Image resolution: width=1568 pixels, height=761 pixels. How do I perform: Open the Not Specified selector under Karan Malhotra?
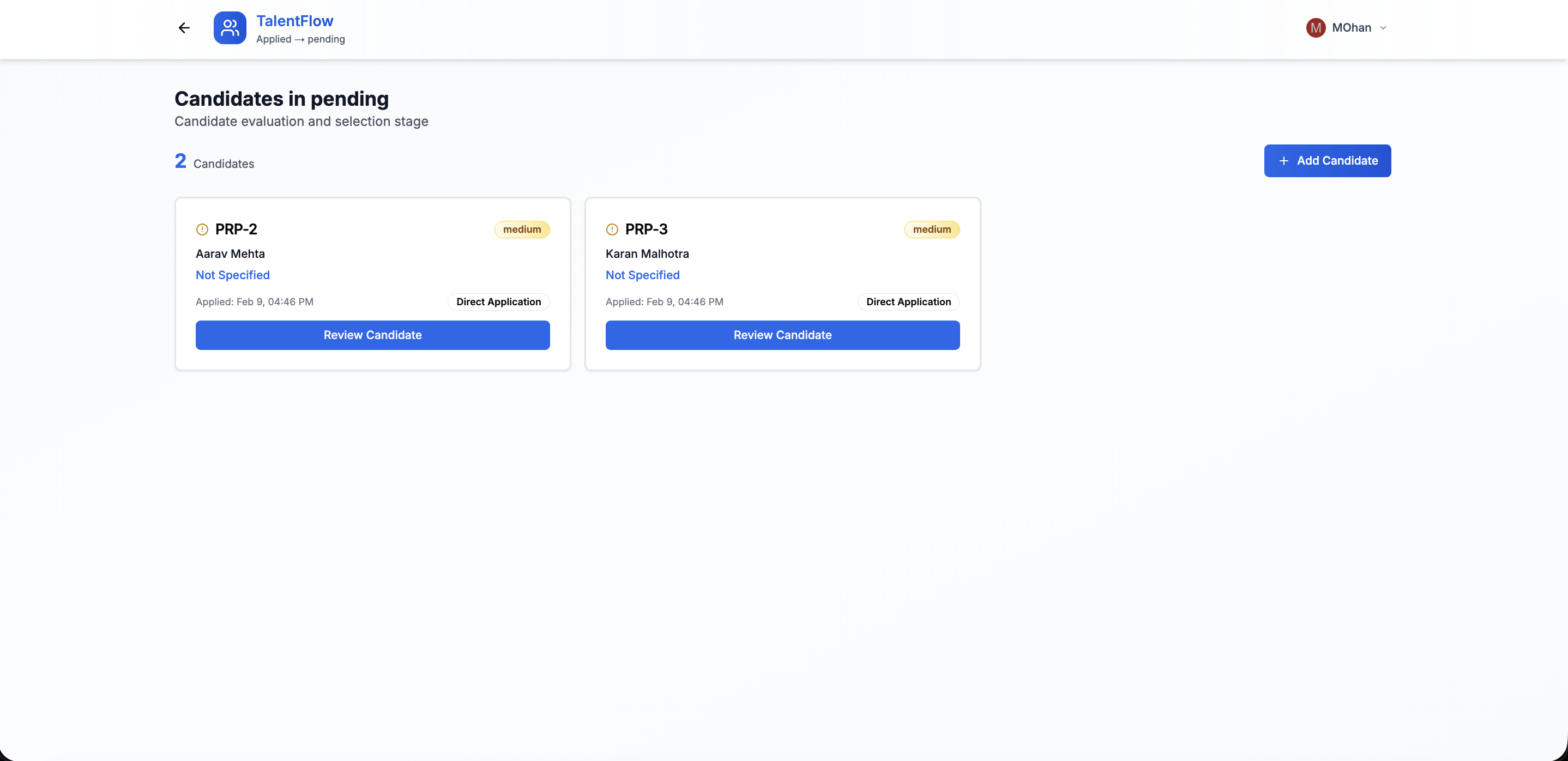tap(642, 275)
